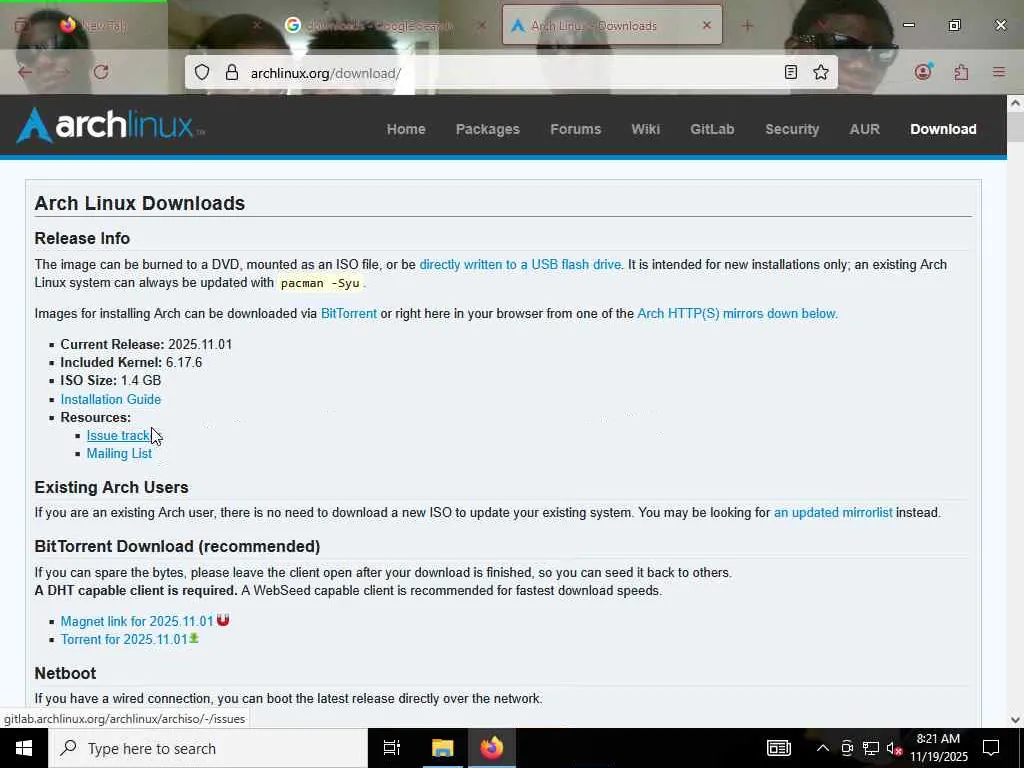Open the News and interests taskbar icon

(x=778, y=748)
